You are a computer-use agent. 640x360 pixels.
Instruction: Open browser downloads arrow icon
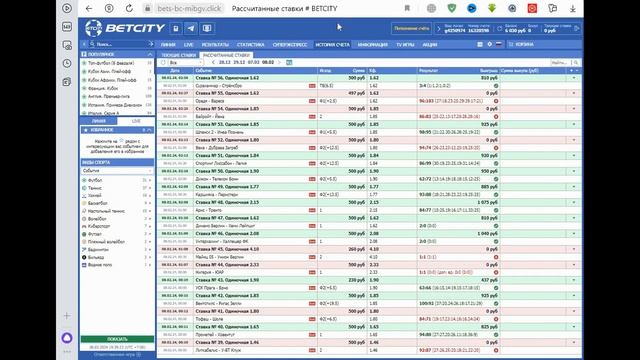coord(572,8)
